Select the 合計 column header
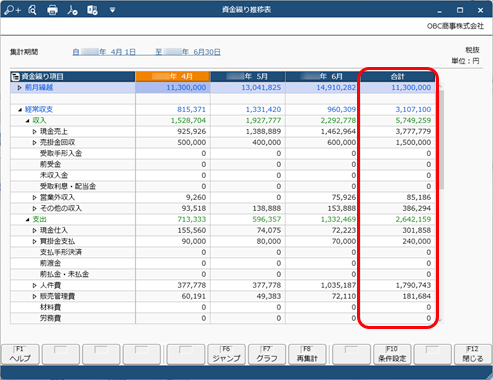493x380 pixels. [398, 77]
